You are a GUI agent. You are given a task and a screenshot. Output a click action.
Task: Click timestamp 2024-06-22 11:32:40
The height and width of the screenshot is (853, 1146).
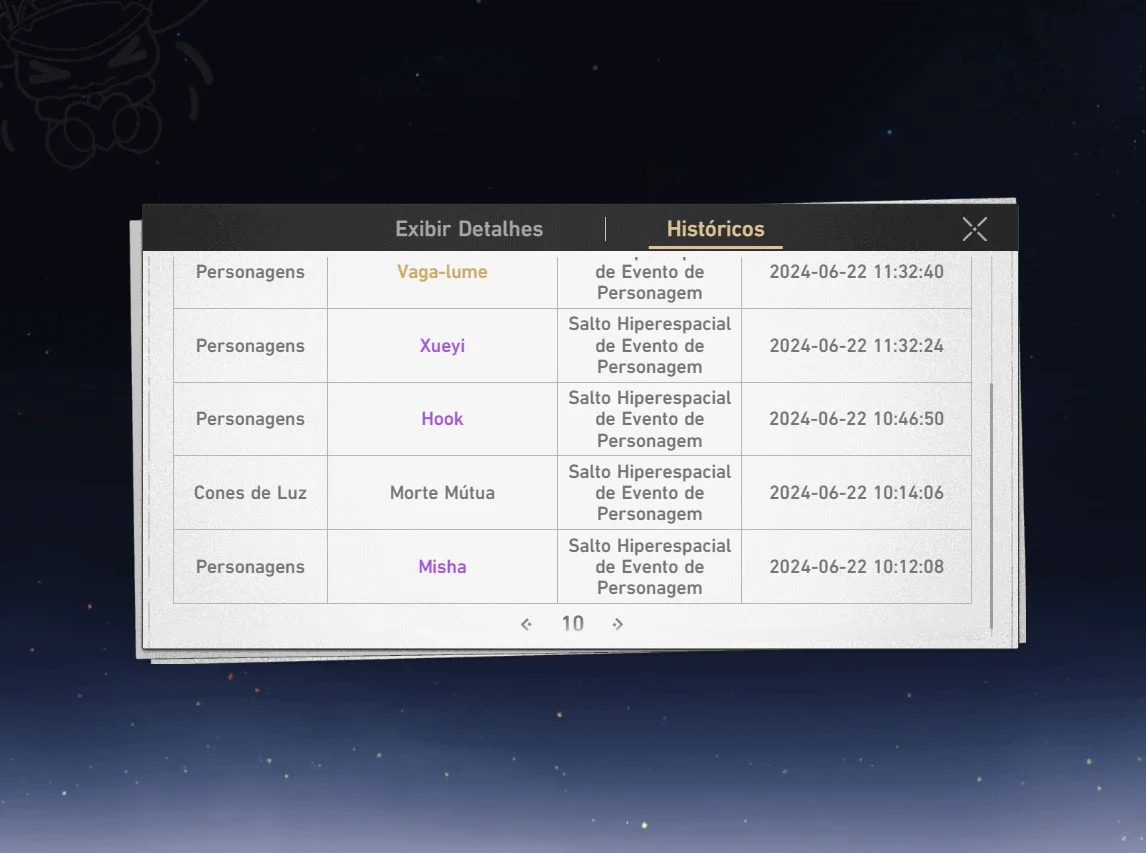pos(857,272)
